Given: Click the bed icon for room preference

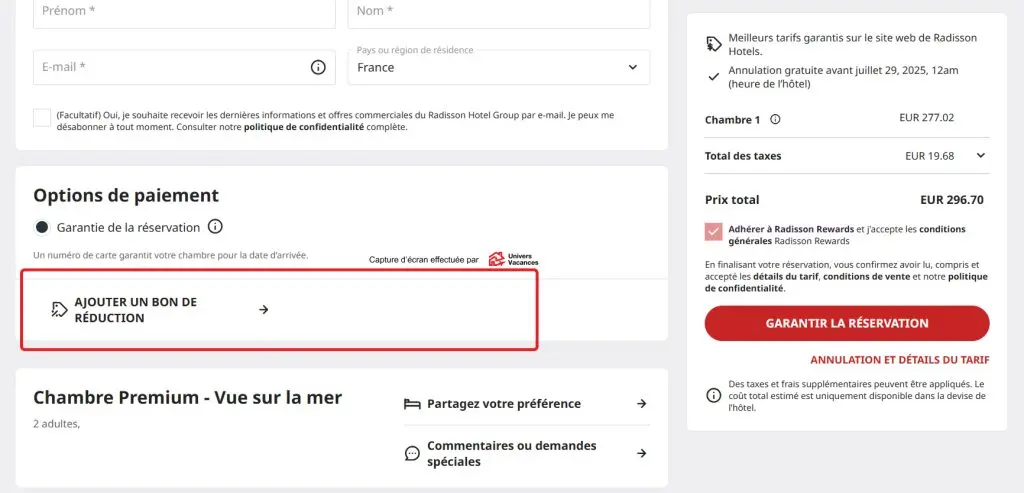Looking at the screenshot, I should [412, 404].
